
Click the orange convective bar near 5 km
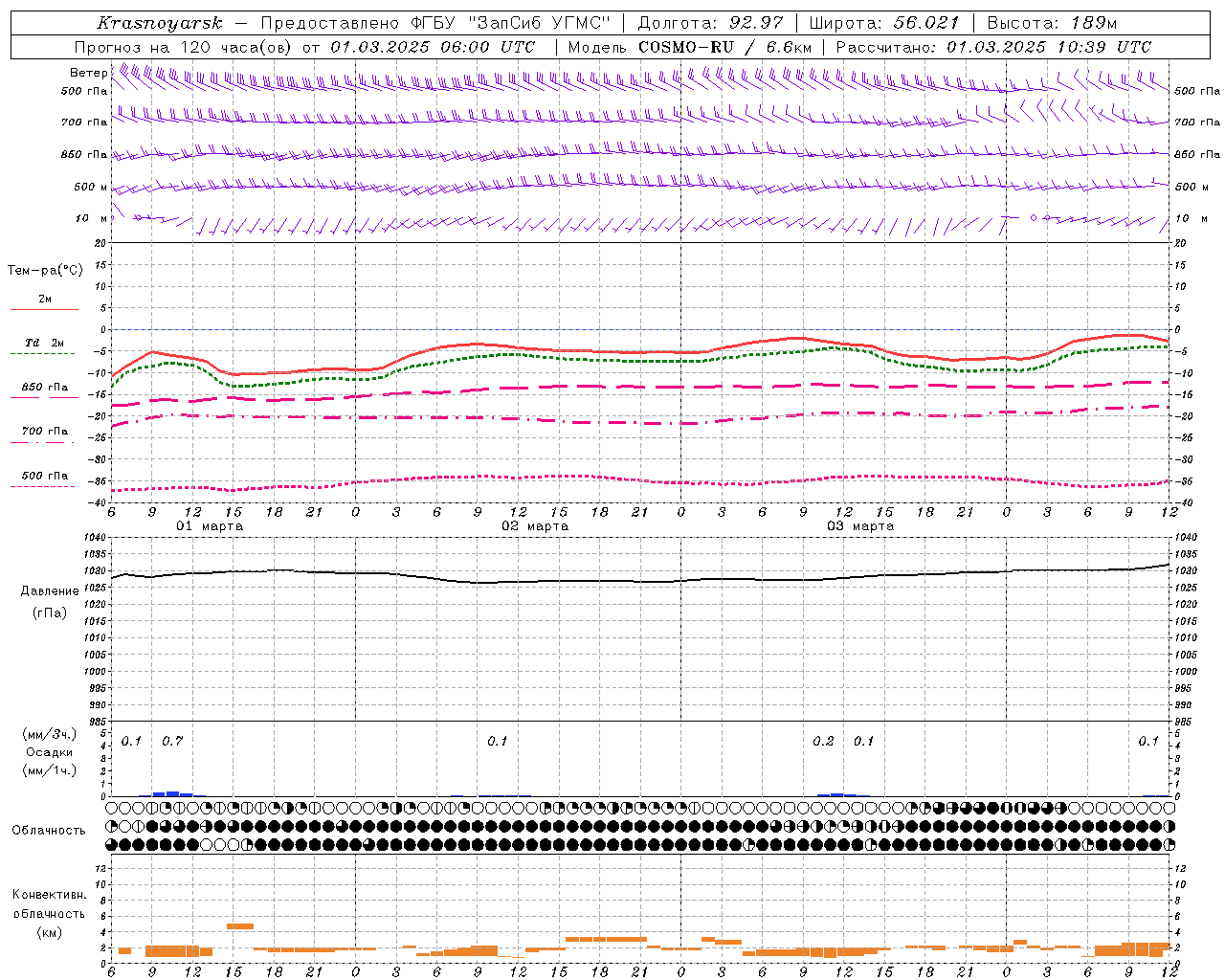pos(240,925)
